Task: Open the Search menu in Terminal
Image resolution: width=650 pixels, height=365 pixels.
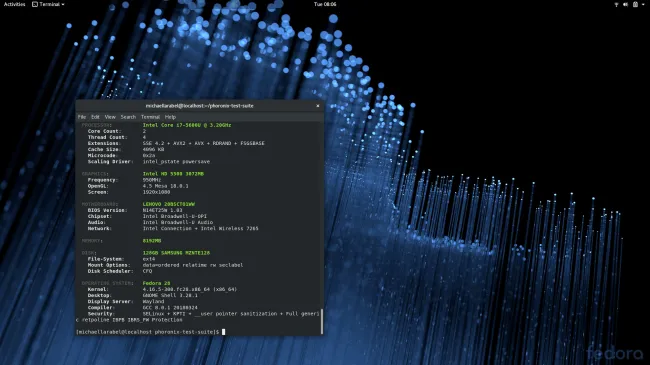Action: click(x=128, y=117)
